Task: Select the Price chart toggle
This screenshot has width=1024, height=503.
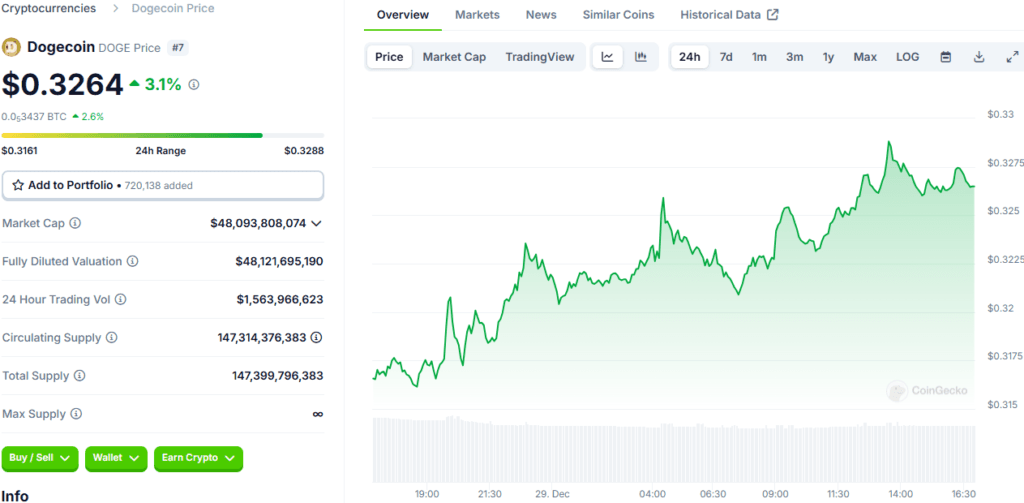Action: point(389,57)
